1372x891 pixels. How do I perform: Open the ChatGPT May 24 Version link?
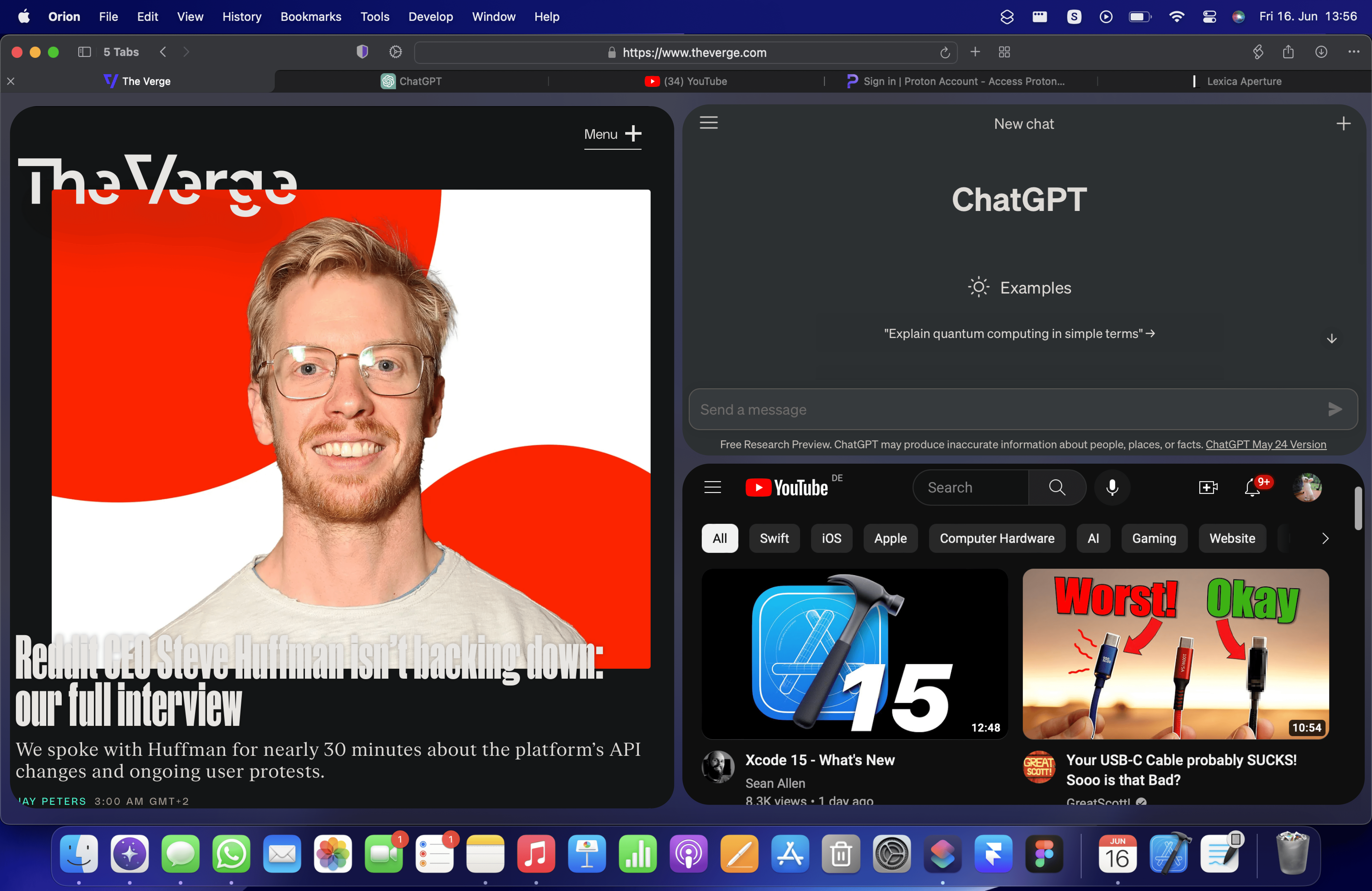(1266, 444)
